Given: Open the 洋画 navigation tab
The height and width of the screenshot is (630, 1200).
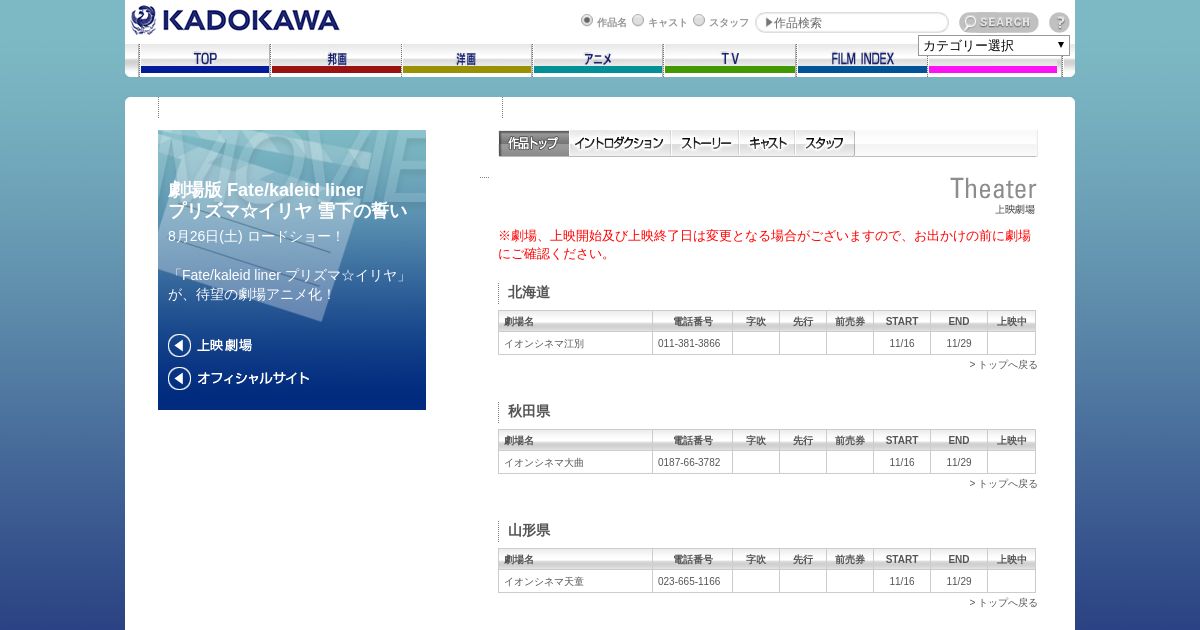Looking at the screenshot, I should pos(467,60).
